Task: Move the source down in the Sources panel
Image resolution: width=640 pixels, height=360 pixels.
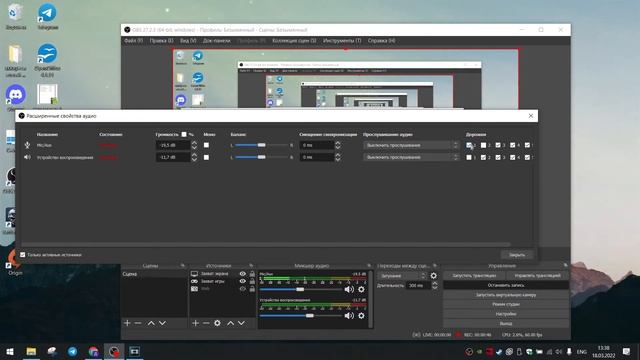Action: click(x=241, y=323)
